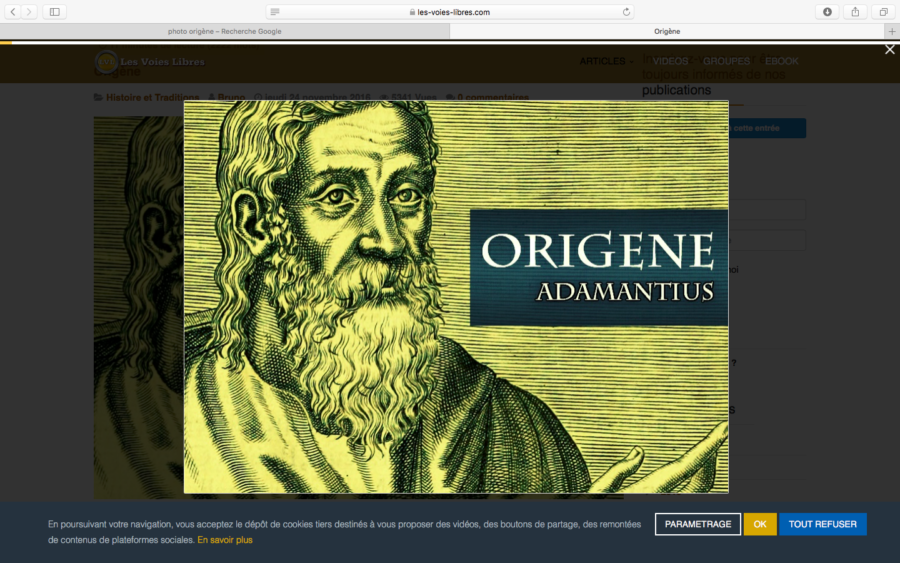Open author Bruno link
The height and width of the screenshot is (563, 900).
coord(231,98)
